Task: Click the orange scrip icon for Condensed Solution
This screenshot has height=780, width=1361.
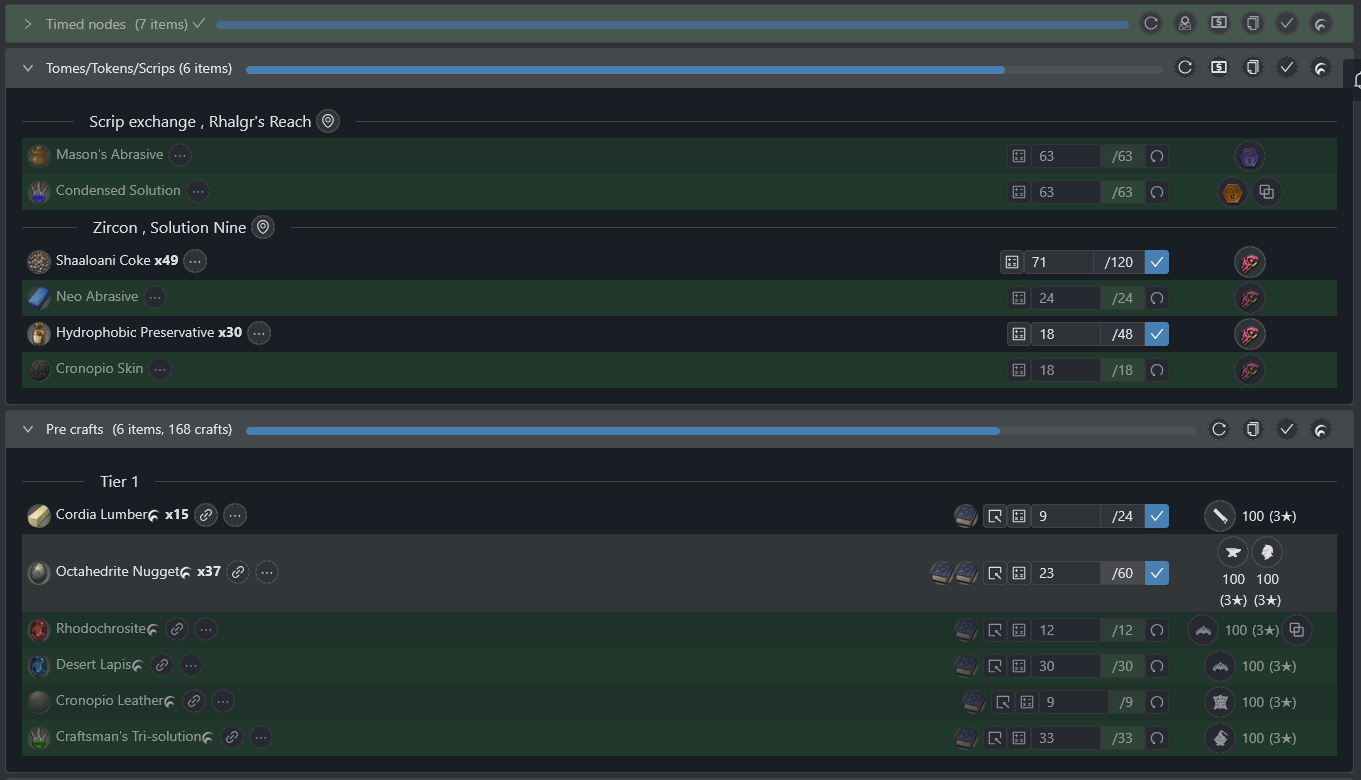Action: coord(1233,192)
